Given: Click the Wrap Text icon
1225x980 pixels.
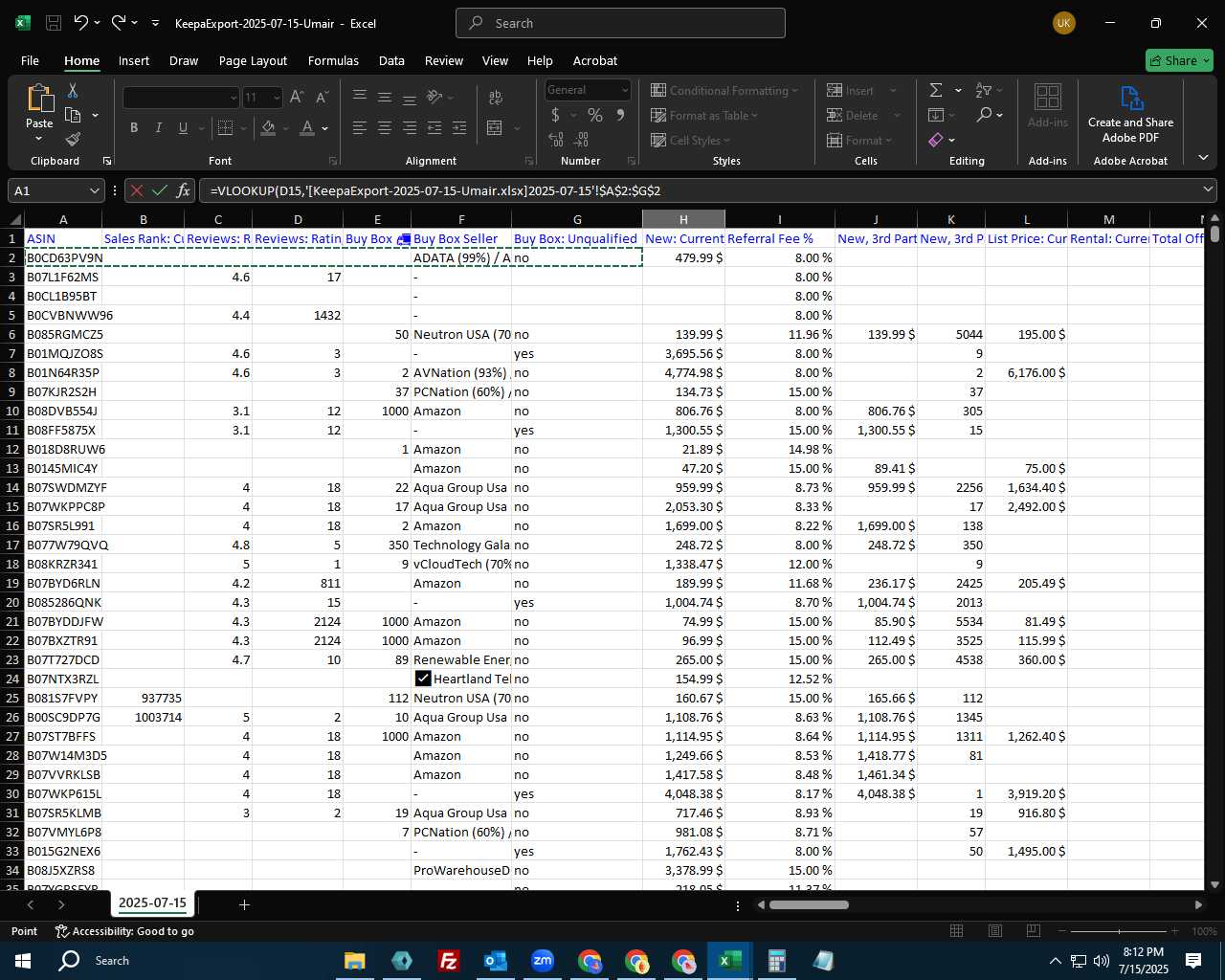Looking at the screenshot, I should click(496, 97).
